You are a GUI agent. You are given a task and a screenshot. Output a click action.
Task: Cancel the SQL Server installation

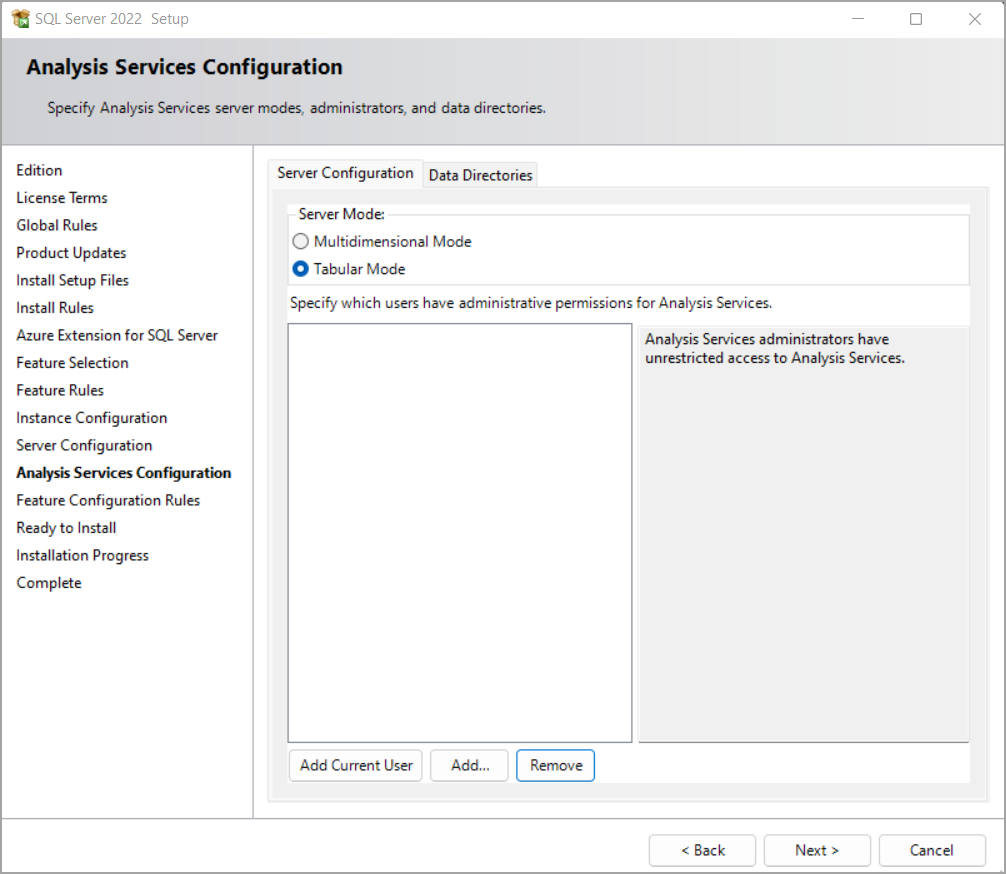point(932,850)
